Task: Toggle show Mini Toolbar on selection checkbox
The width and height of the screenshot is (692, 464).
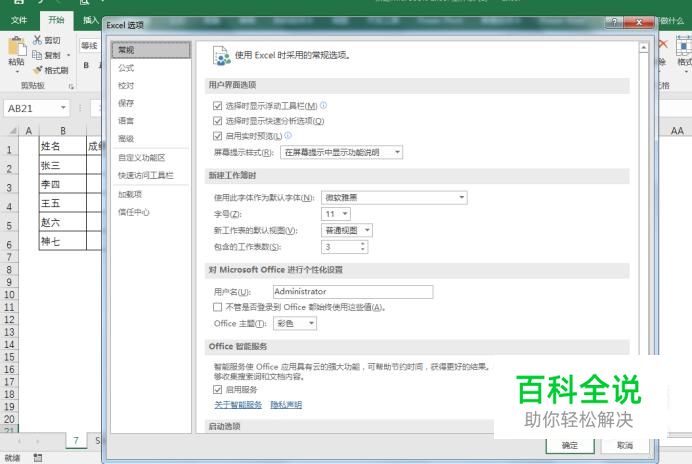Action: coord(217,106)
